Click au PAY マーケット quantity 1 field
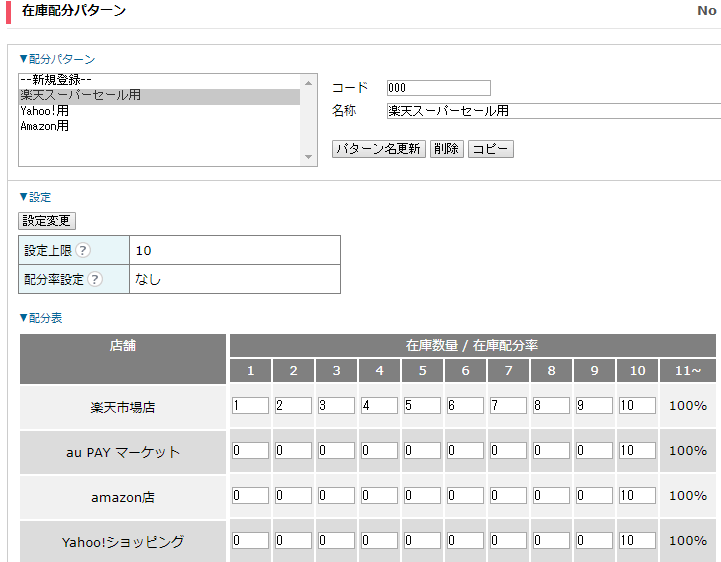Screen dimensions: 721x562 (250, 451)
